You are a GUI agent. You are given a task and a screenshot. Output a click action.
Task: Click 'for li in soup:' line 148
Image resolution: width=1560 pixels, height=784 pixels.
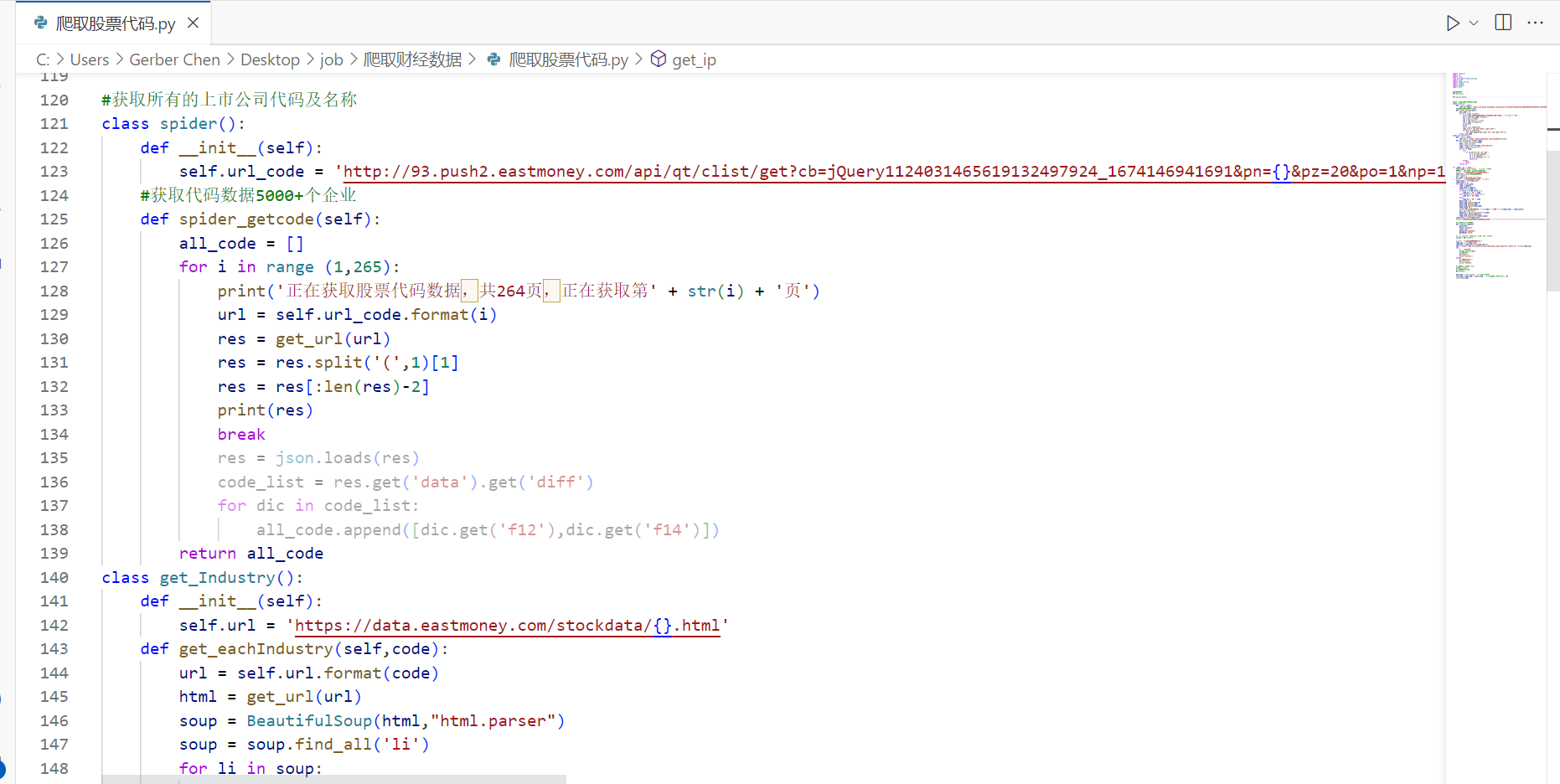[251, 769]
